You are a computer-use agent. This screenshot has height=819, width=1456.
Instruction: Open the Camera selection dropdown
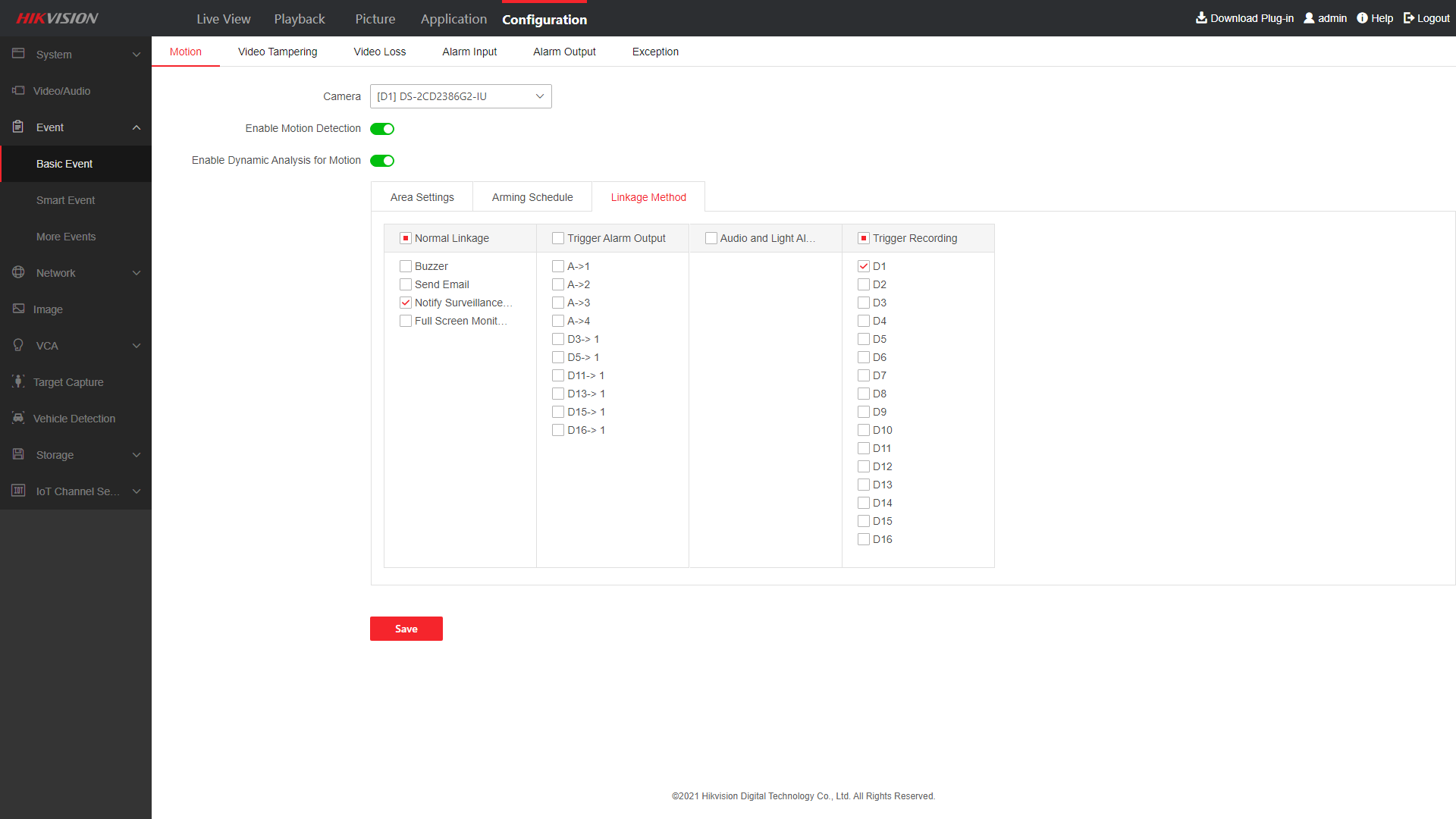460,96
